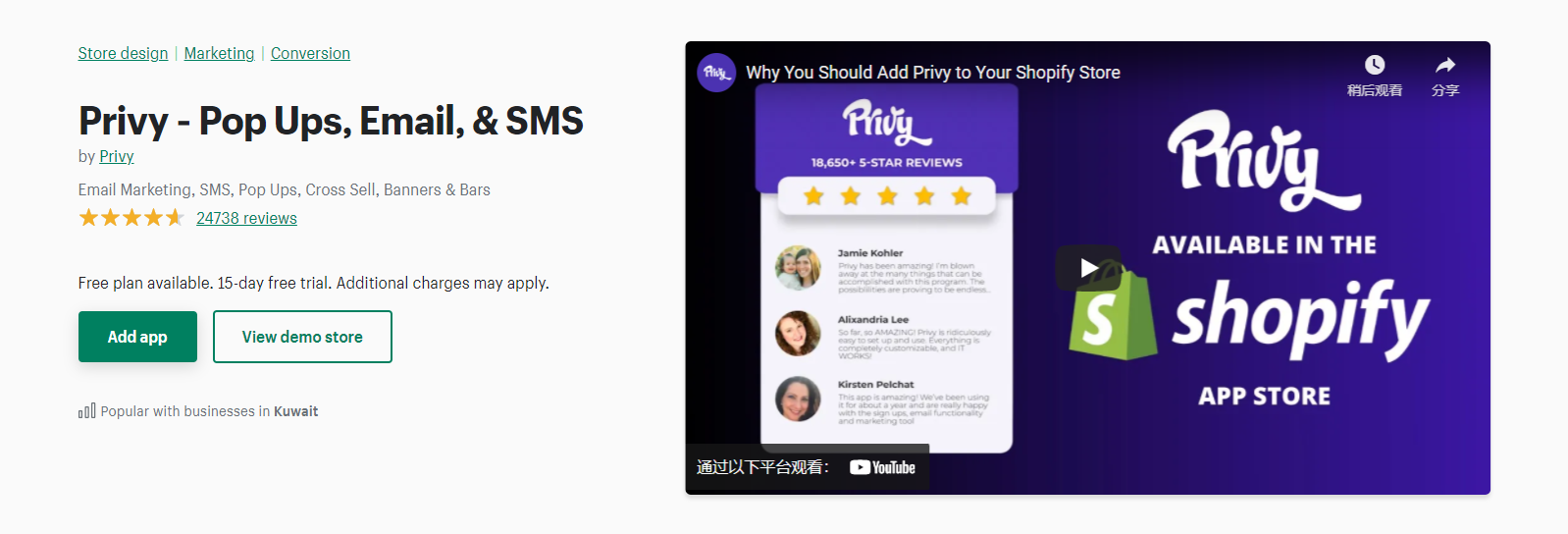Open the Store design category link

(123, 53)
